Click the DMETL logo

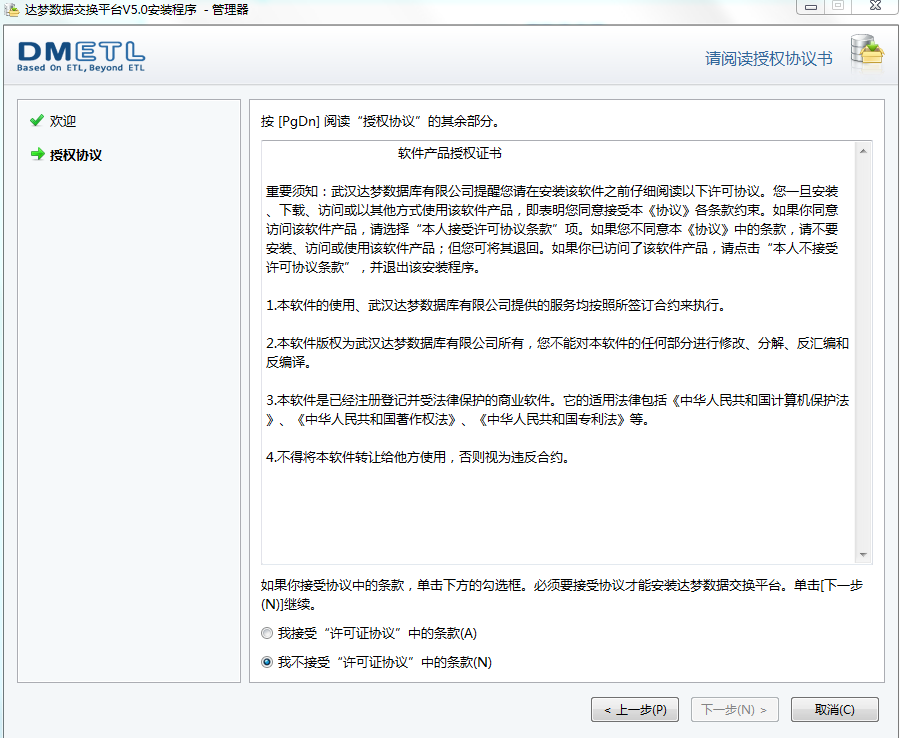tap(81, 56)
